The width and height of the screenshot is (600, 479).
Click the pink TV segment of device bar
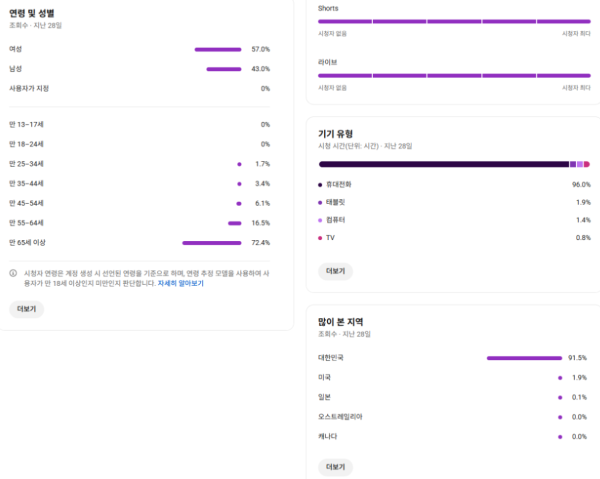pyautogui.click(x=587, y=164)
